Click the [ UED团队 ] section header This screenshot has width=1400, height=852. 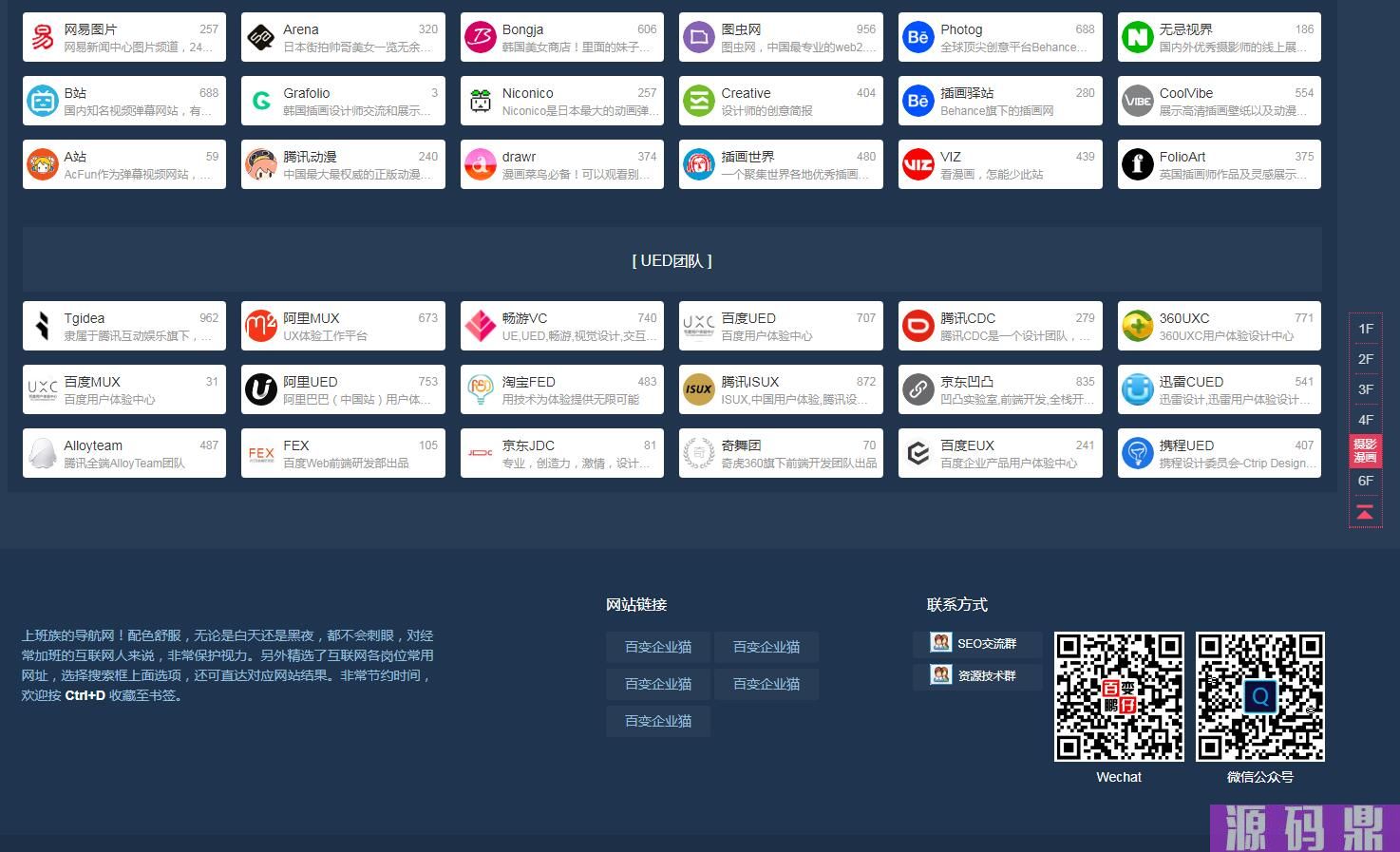tap(672, 260)
